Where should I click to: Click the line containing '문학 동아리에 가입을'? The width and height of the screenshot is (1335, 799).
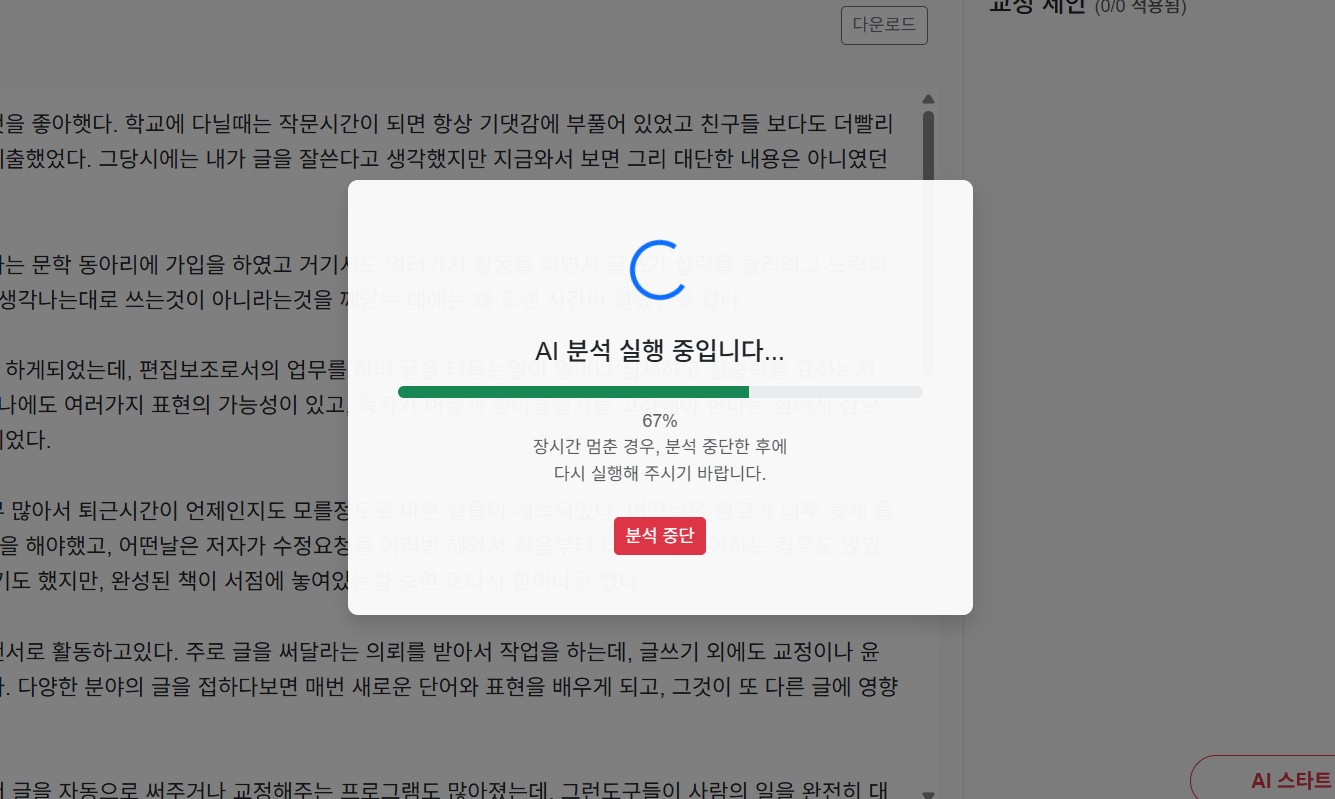pyautogui.click(x=445, y=265)
